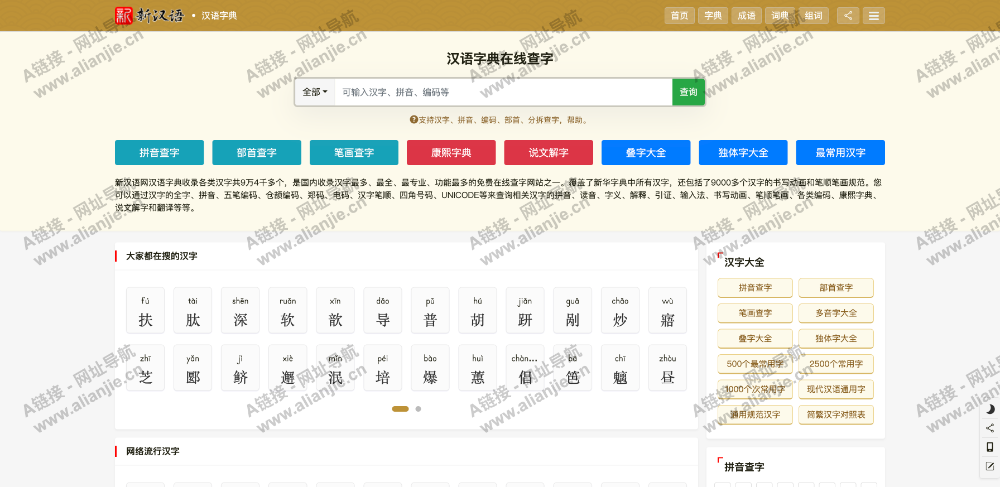Click the teal 部首查字 button
This screenshot has height=487, width=1000.
(x=256, y=152)
